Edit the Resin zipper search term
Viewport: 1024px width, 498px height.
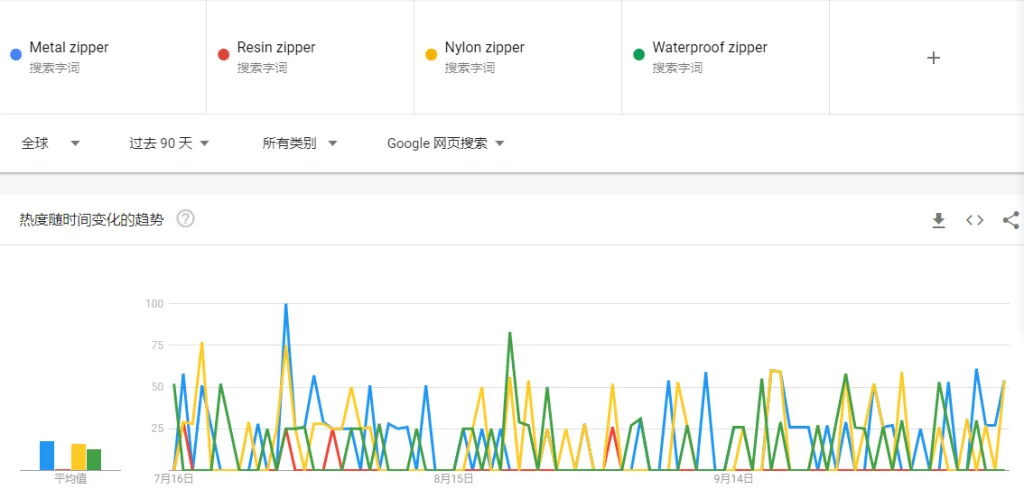(276, 48)
